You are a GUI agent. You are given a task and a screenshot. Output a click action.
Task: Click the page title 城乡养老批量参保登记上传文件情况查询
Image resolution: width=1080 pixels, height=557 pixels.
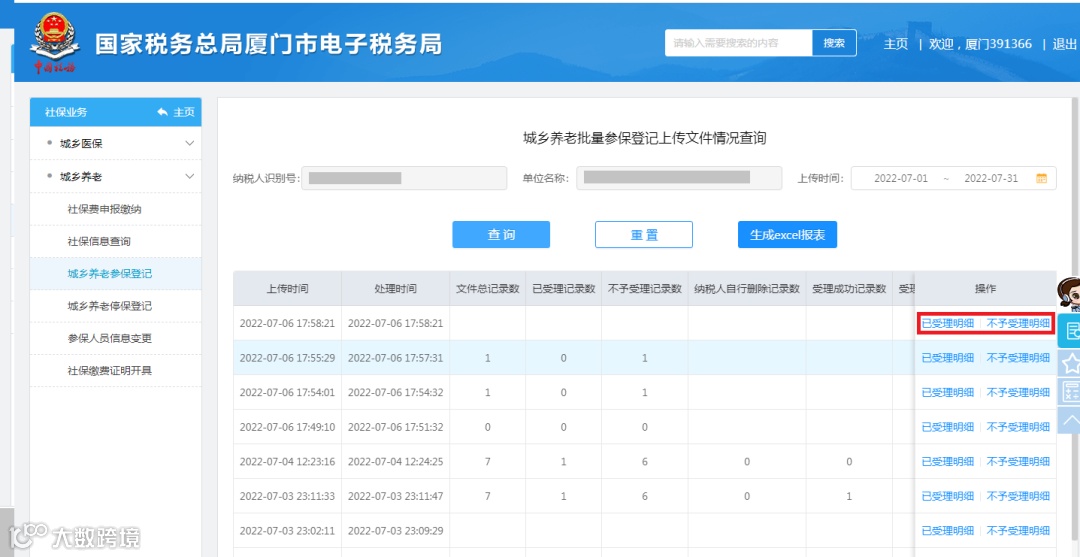[x=645, y=138]
